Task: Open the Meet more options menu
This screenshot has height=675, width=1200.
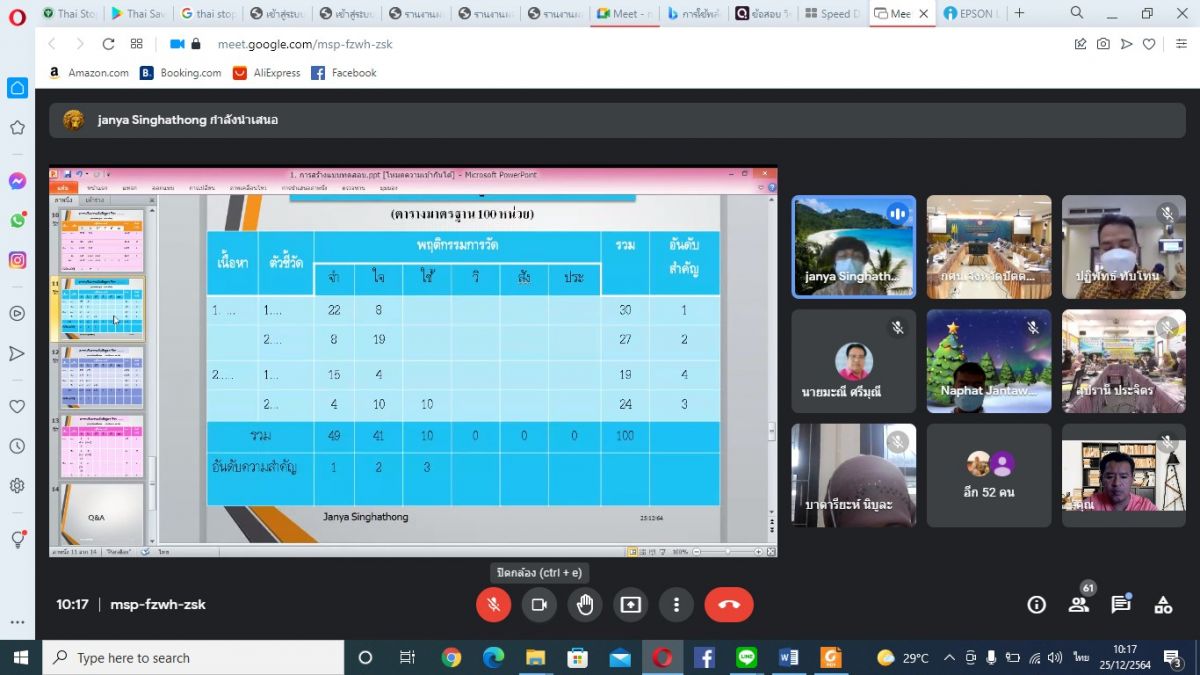Action: (x=677, y=604)
